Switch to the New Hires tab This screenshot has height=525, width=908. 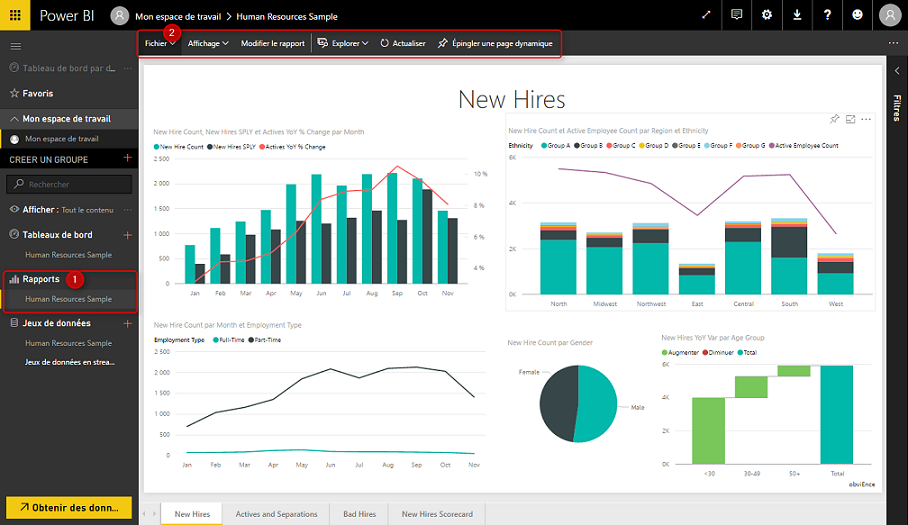(x=192, y=514)
